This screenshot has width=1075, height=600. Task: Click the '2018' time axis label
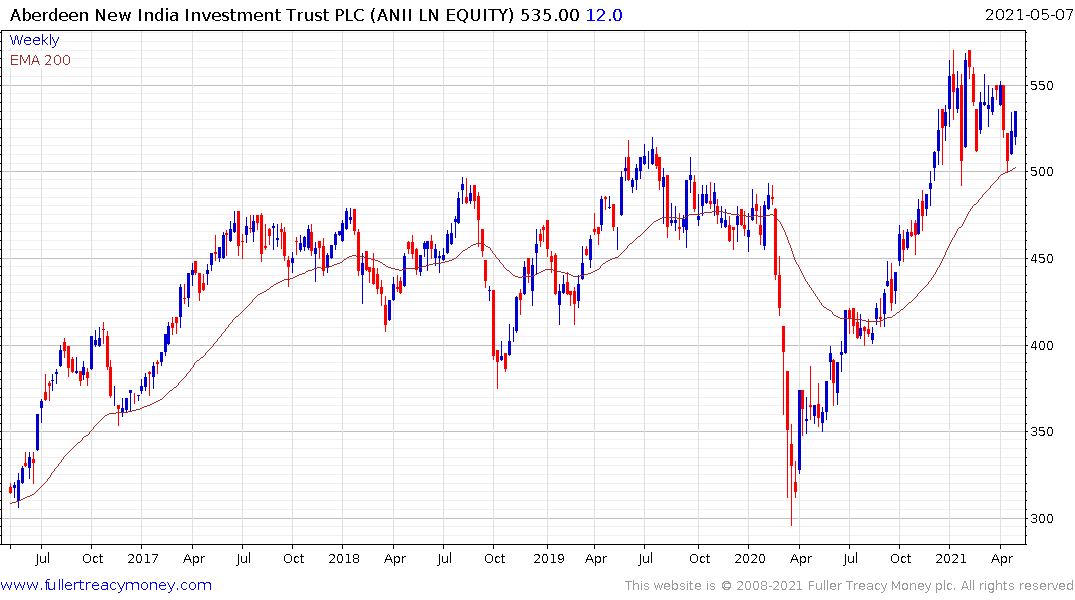click(x=343, y=558)
